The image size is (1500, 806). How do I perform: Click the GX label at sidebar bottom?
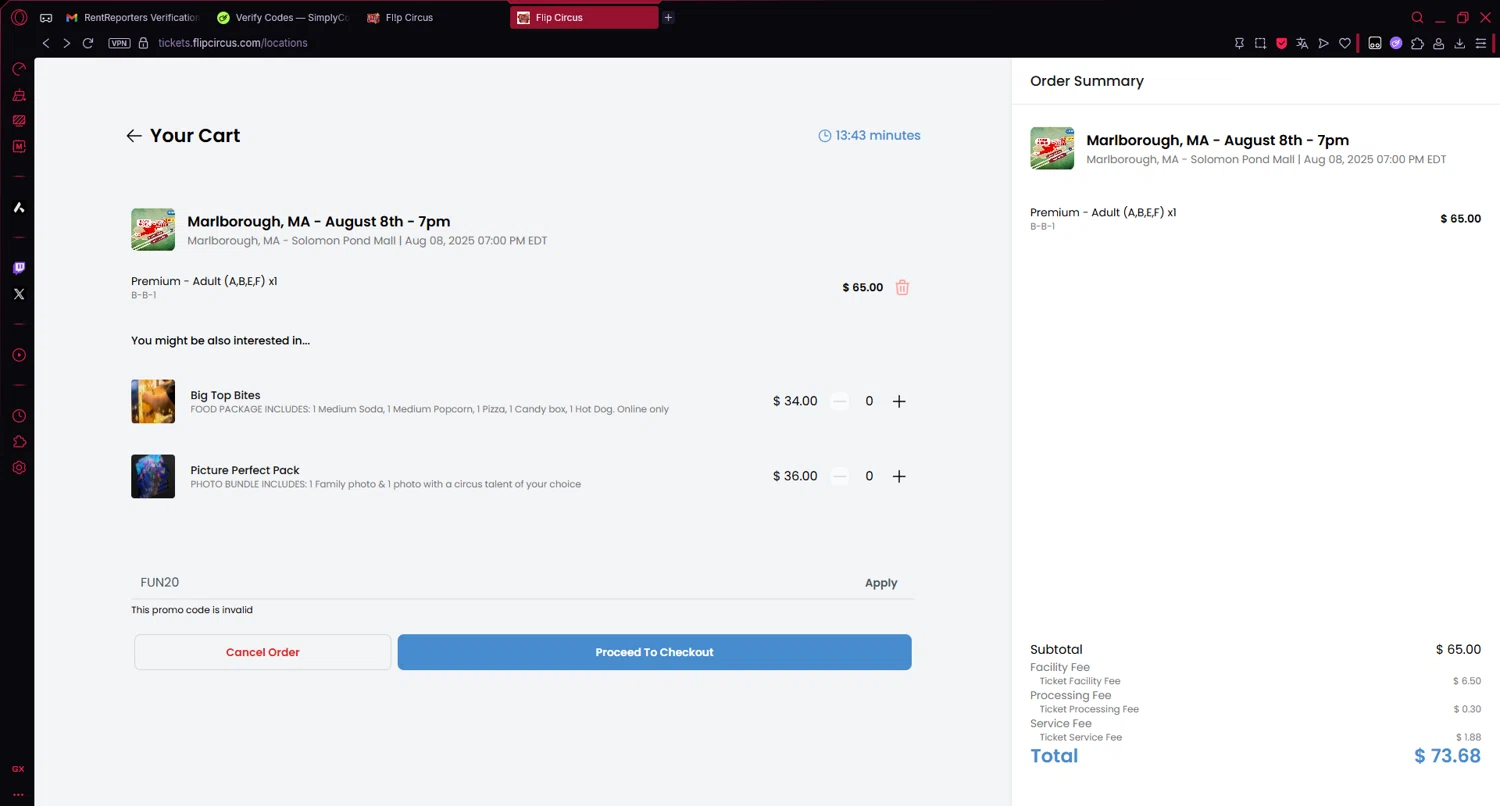(18, 769)
